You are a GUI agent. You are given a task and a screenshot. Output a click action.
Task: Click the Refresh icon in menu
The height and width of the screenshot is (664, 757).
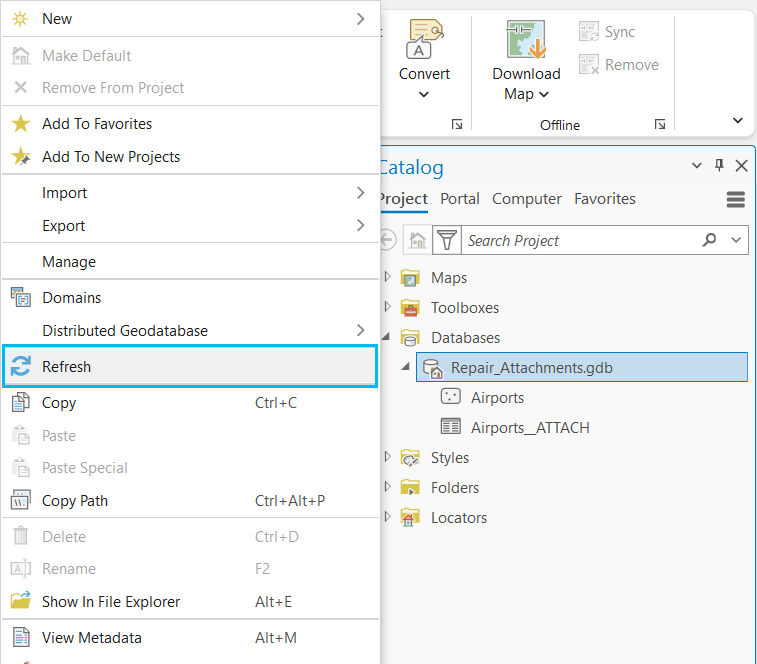[21, 366]
